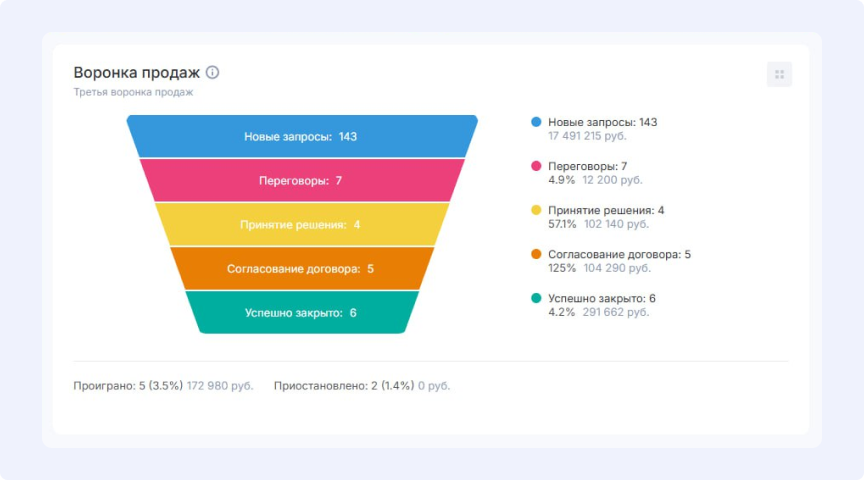864x480 pixels.
Task: Open the Новые запросы: 143 legend entry
Action: tap(602, 122)
